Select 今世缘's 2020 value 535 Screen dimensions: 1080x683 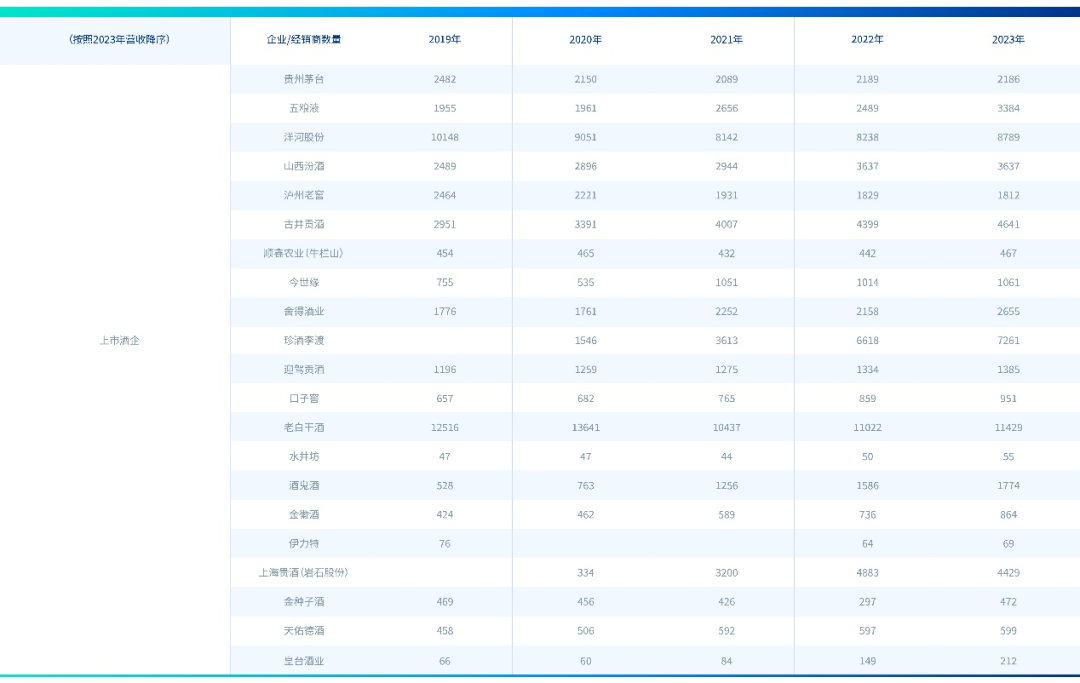tap(585, 282)
